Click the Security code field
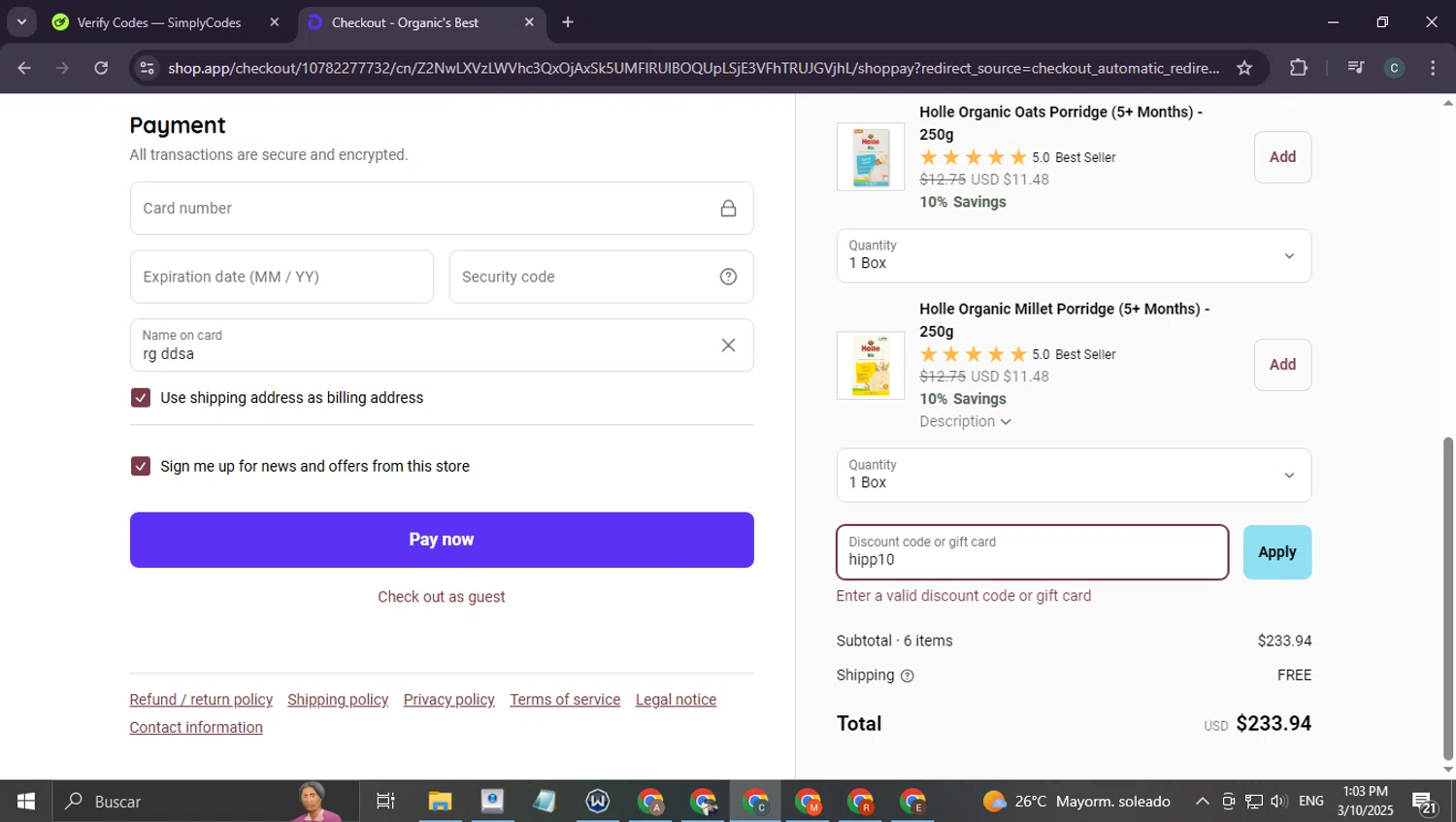Viewport: 1456px width, 822px height. click(601, 277)
